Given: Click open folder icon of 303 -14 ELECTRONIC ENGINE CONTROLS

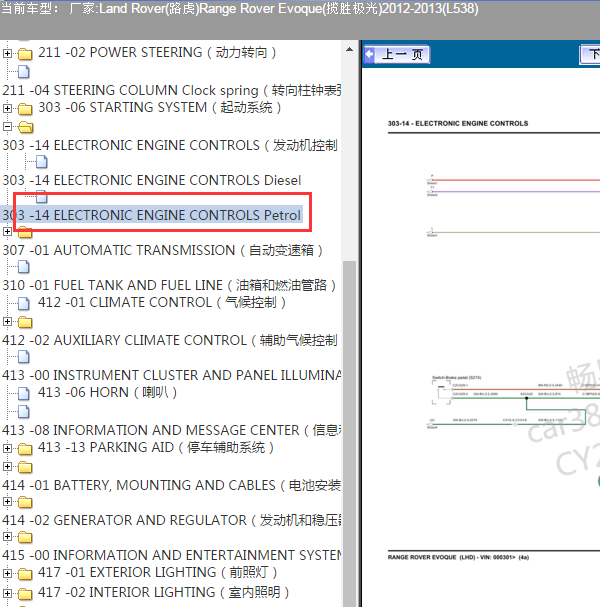Looking at the screenshot, I should point(25,127).
